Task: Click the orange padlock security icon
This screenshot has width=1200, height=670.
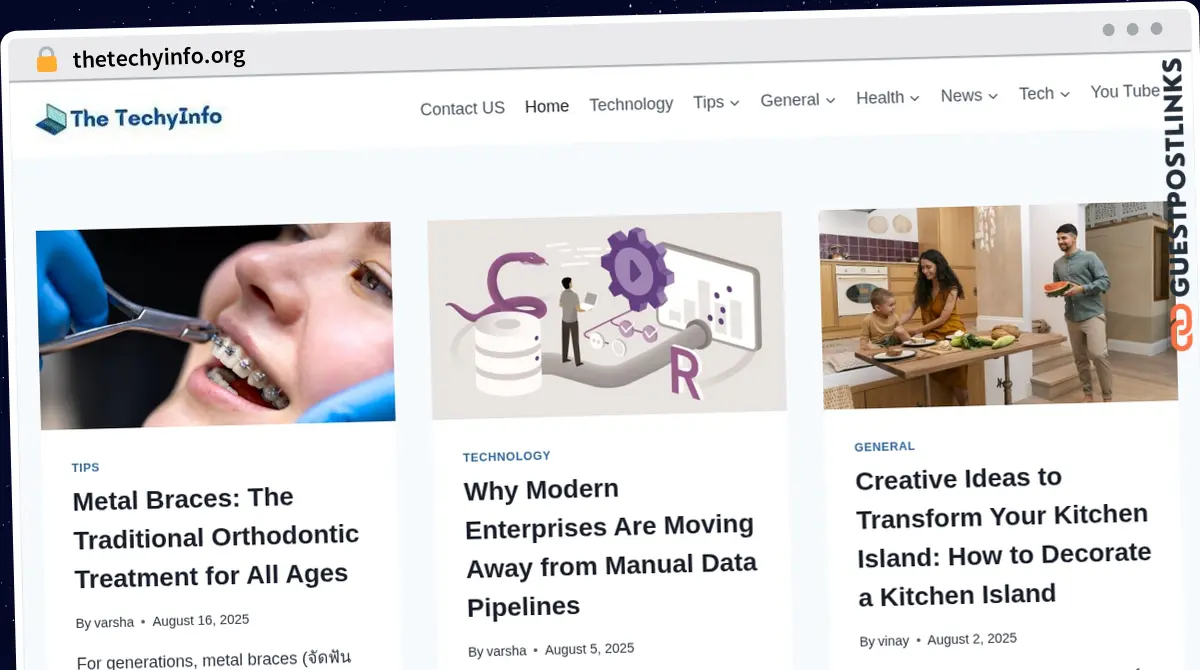Action: [x=46, y=59]
